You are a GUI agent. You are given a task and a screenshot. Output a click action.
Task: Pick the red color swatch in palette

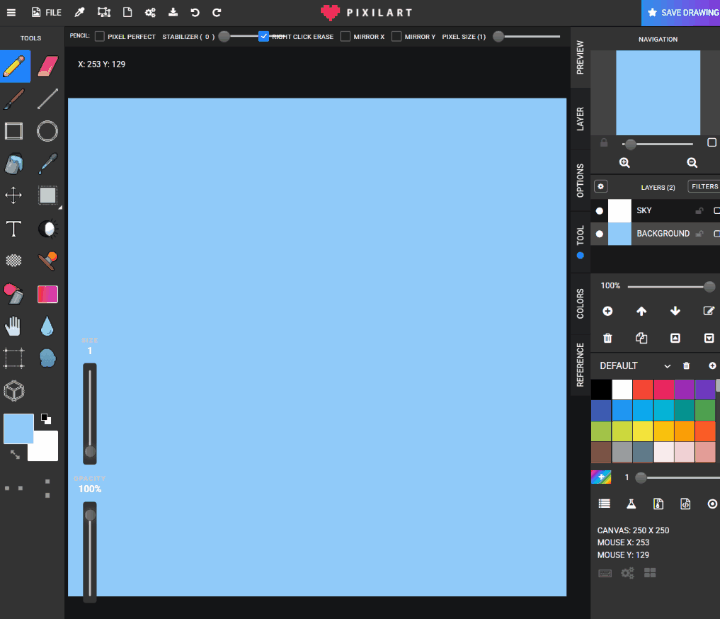[643, 389]
